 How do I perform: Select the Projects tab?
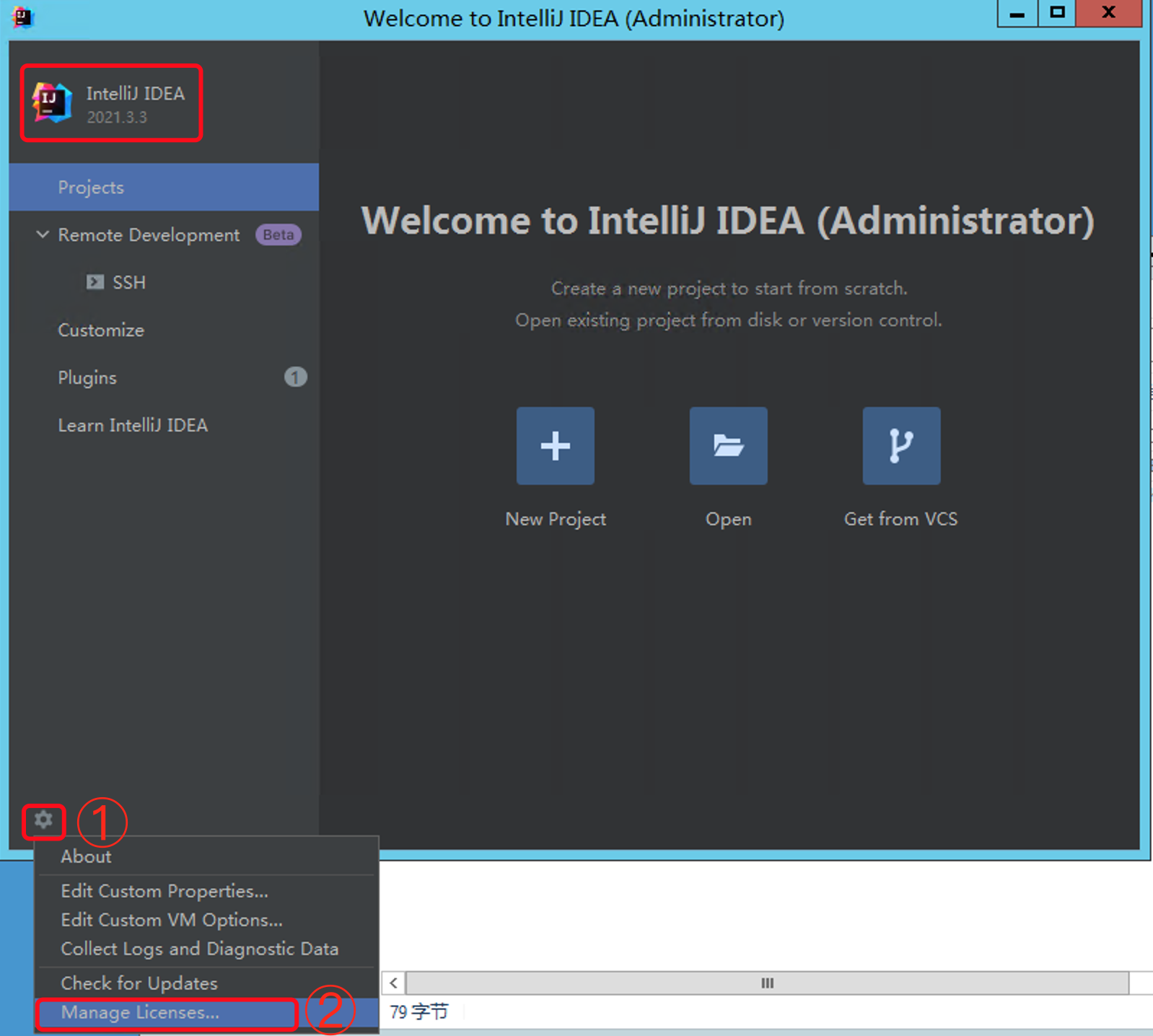(x=164, y=187)
